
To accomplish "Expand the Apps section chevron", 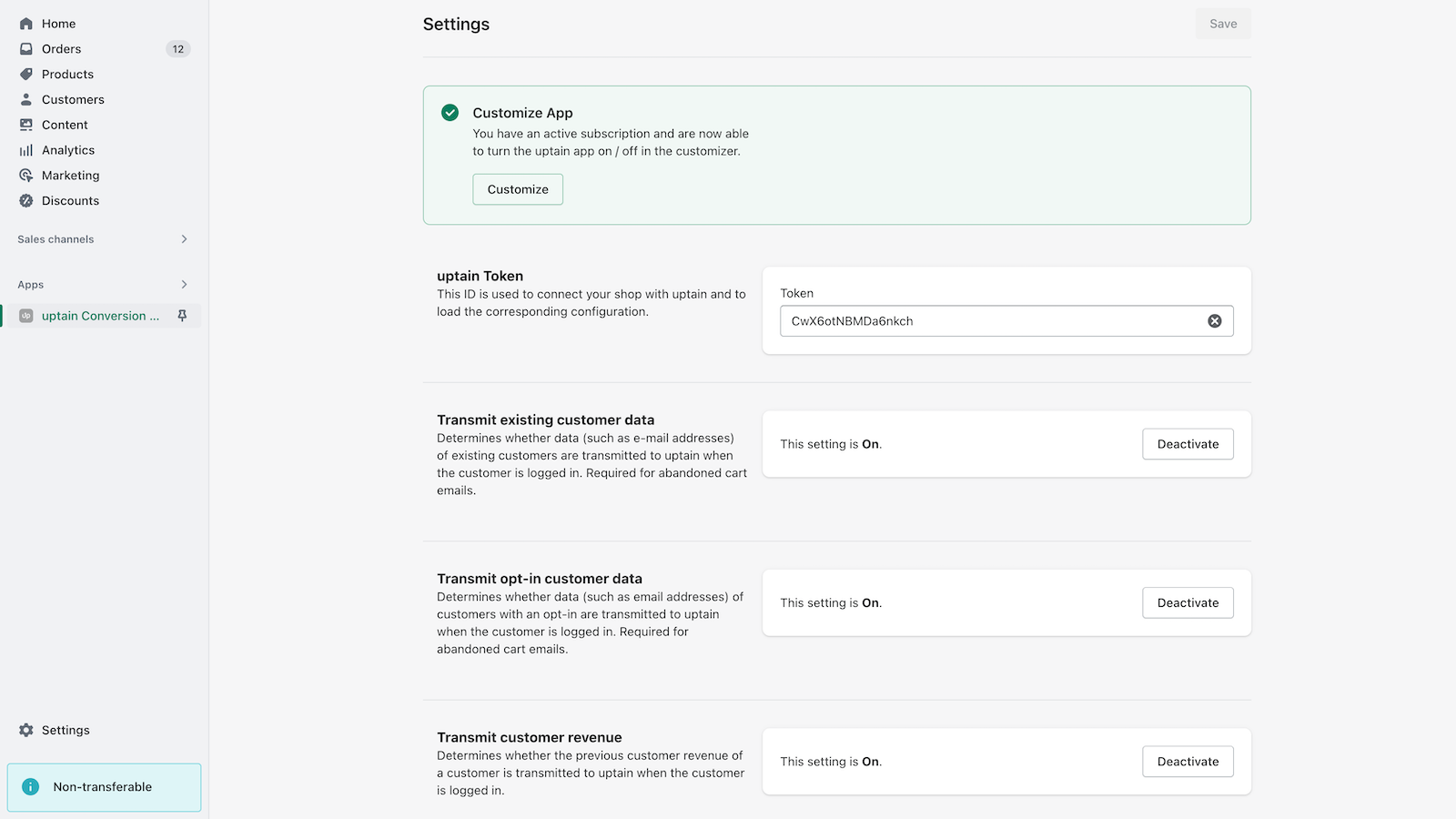I will [x=184, y=285].
